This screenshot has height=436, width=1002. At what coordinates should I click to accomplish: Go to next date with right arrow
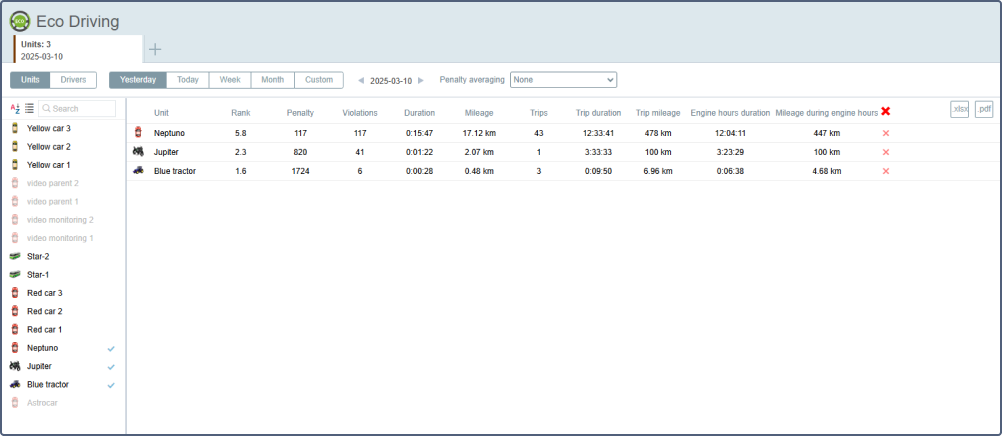pos(421,80)
